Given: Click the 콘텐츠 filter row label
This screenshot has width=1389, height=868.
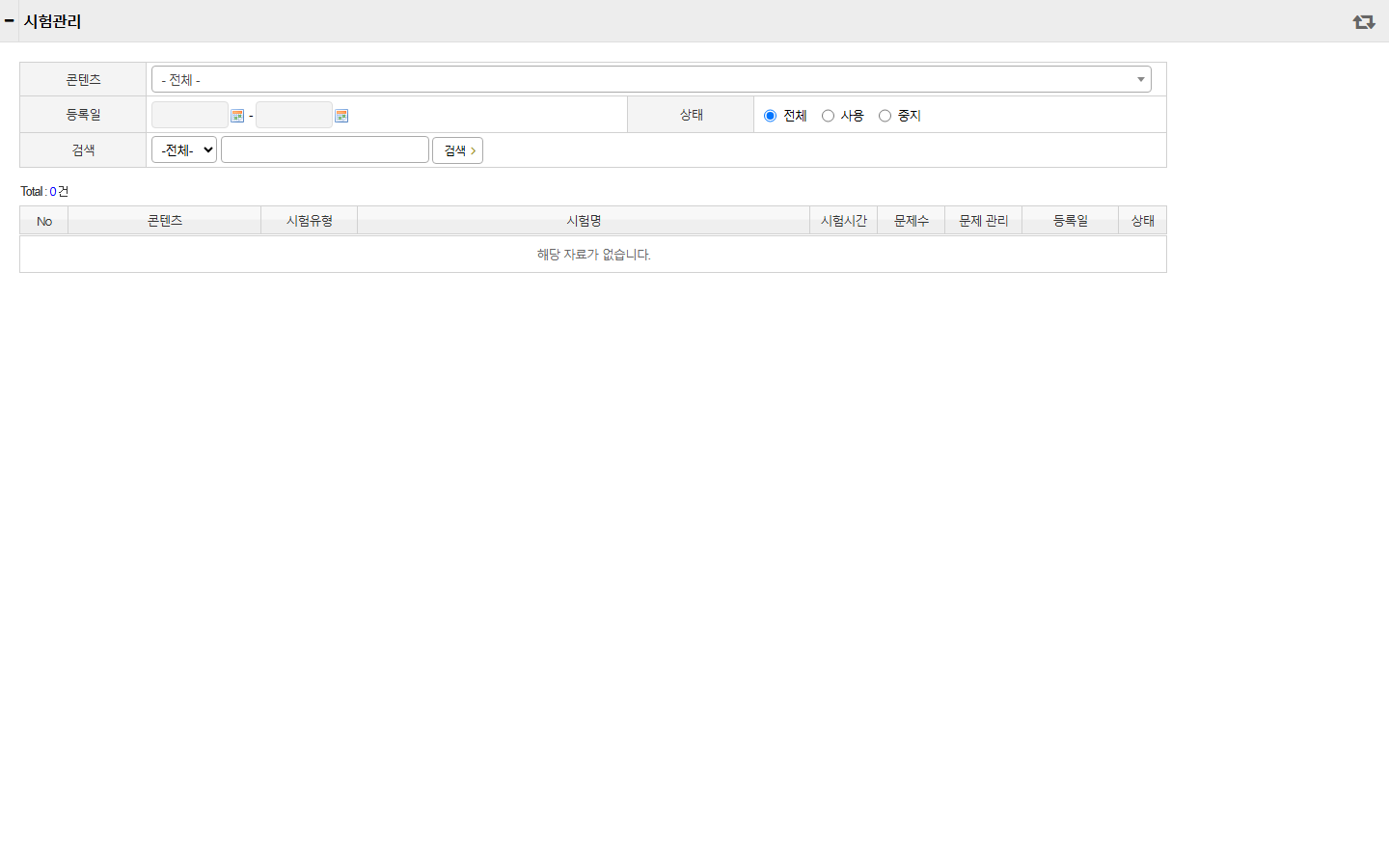Looking at the screenshot, I should pos(83,80).
